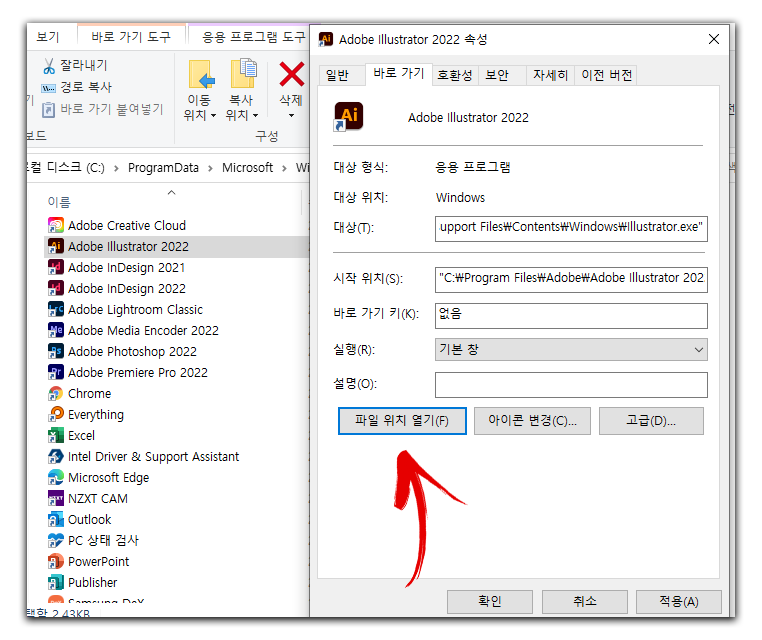Click the 확인 button
762x640 pixels.
[490, 602]
